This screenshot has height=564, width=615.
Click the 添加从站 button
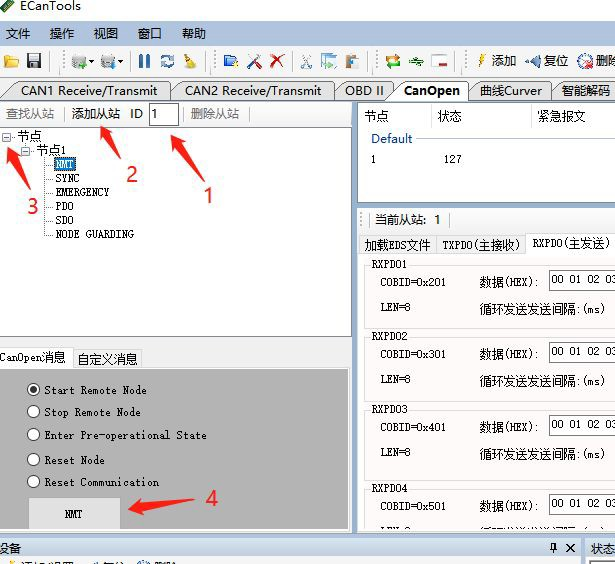(x=96, y=114)
